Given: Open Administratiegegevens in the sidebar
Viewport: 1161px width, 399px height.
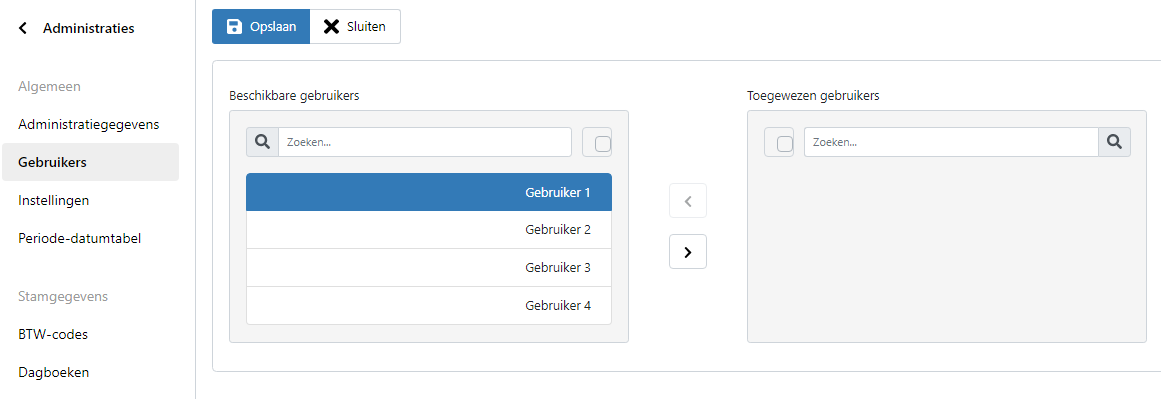Looking at the screenshot, I should 90,124.
